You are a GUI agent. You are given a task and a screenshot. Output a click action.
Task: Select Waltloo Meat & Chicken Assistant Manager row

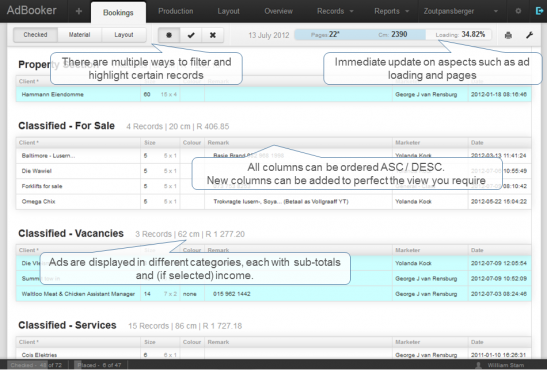pyautogui.click(x=274, y=294)
